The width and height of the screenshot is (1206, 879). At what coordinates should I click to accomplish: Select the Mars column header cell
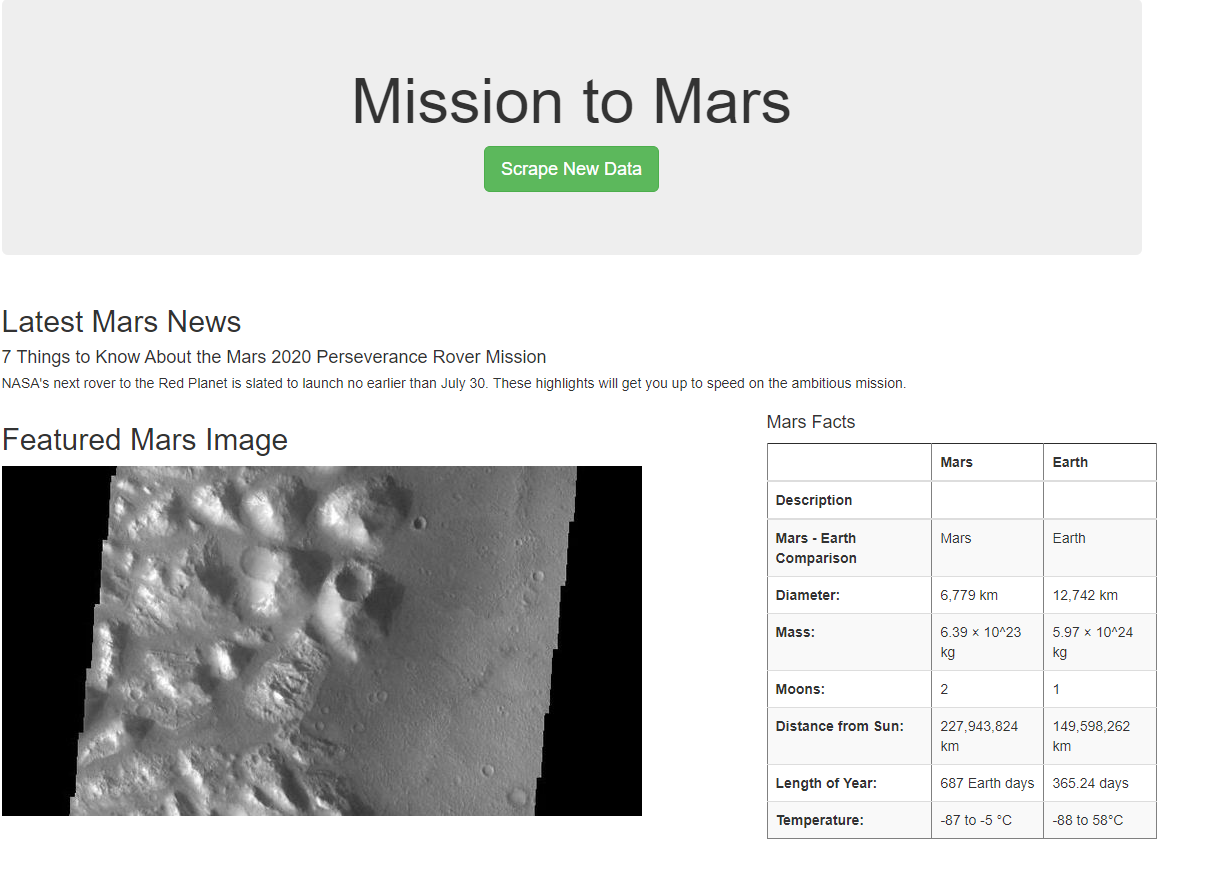tap(956, 462)
